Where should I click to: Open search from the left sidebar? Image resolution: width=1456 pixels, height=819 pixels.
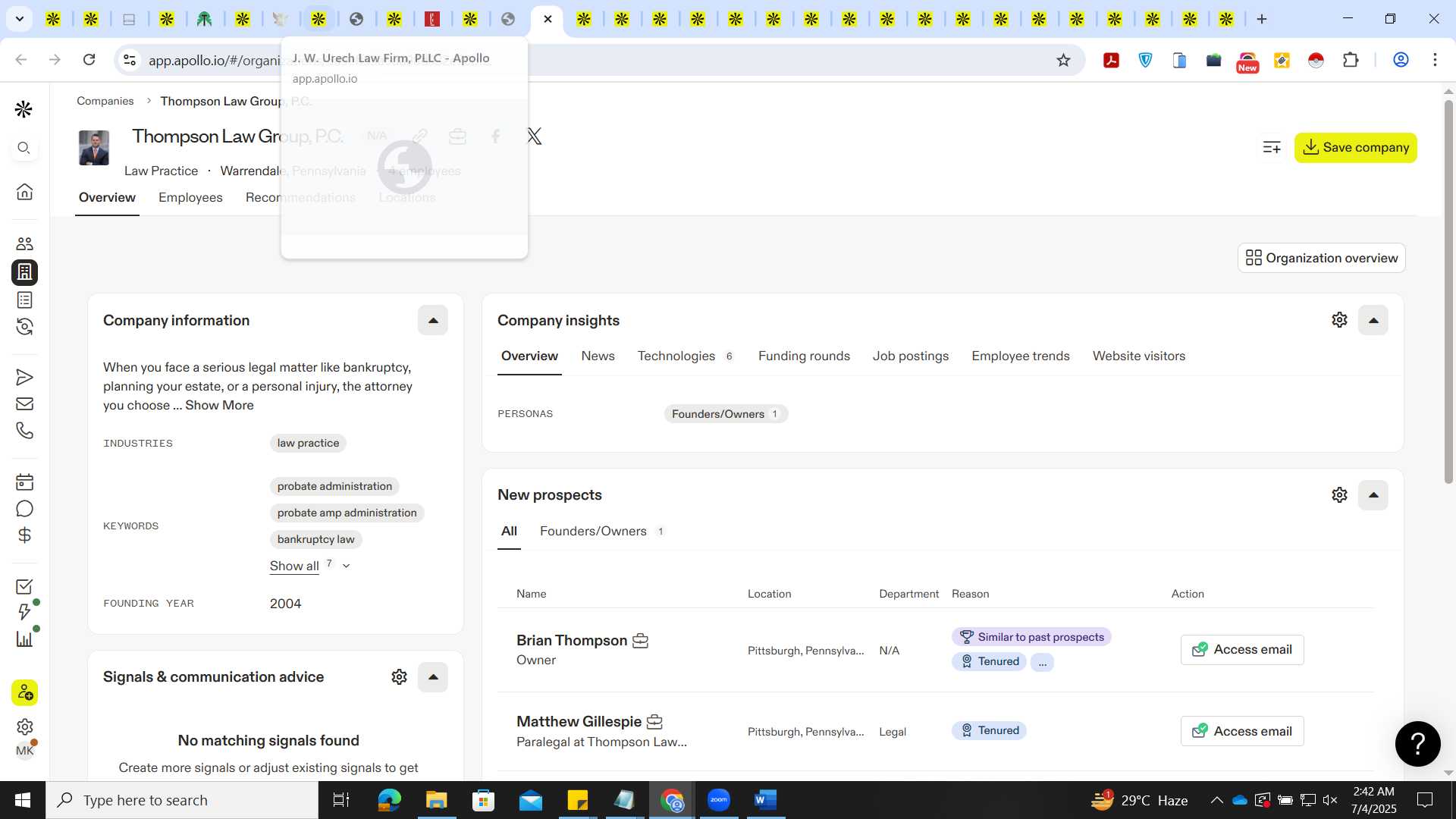[24, 148]
